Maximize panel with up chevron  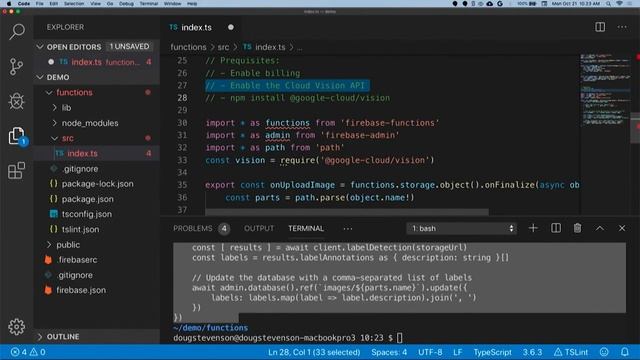[600, 228]
